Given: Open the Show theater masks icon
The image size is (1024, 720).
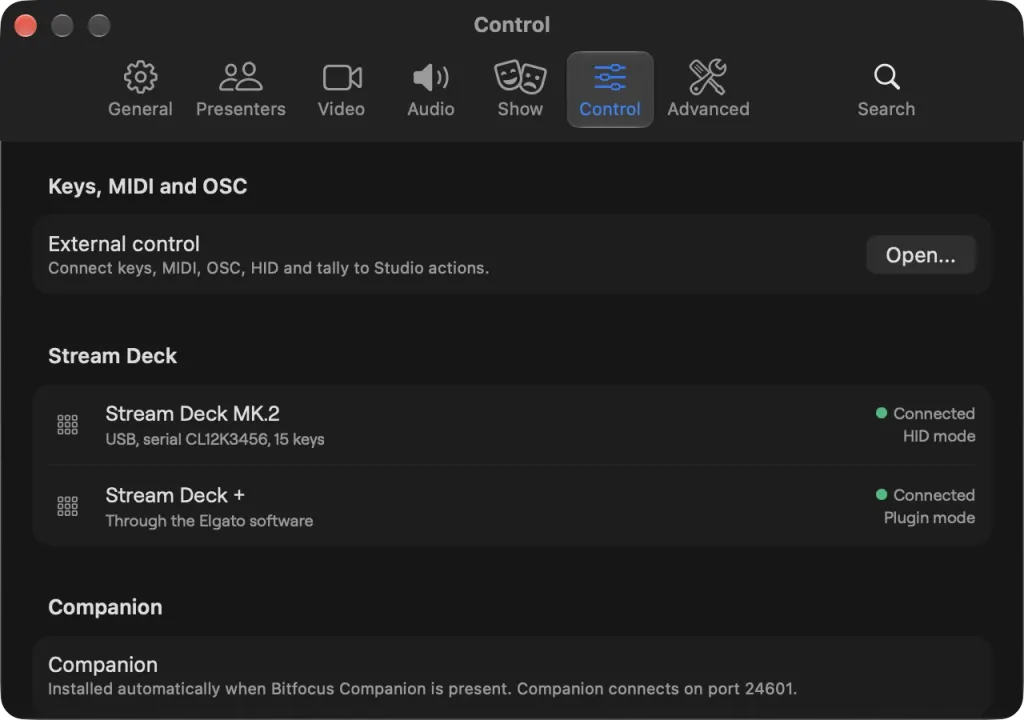Looking at the screenshot, I should (520, 77).
